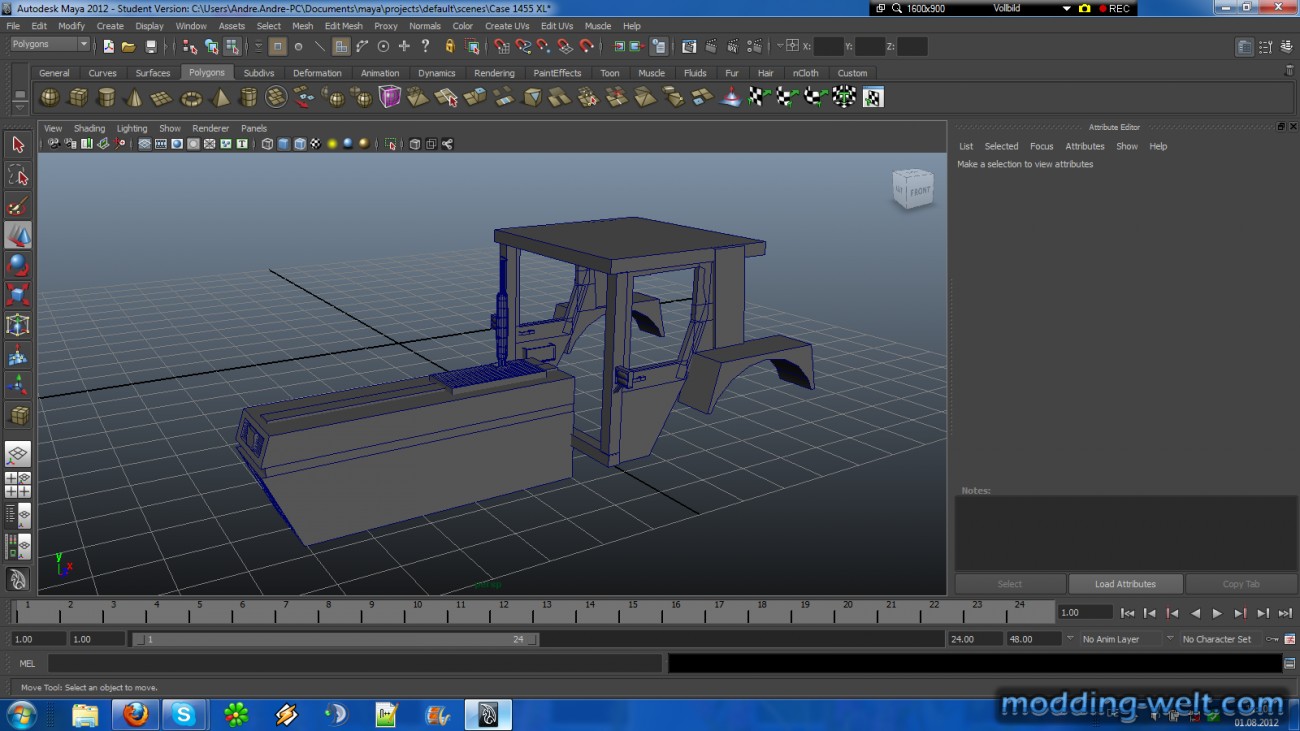Toggle wireframe display in viewport toolbar
The image size is (1300, 731).
267,144
